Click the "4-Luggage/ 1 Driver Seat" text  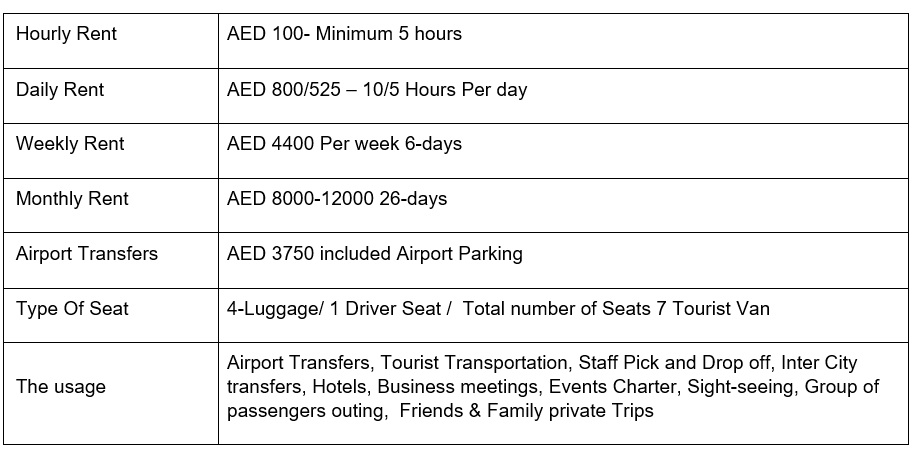point(334,309)
